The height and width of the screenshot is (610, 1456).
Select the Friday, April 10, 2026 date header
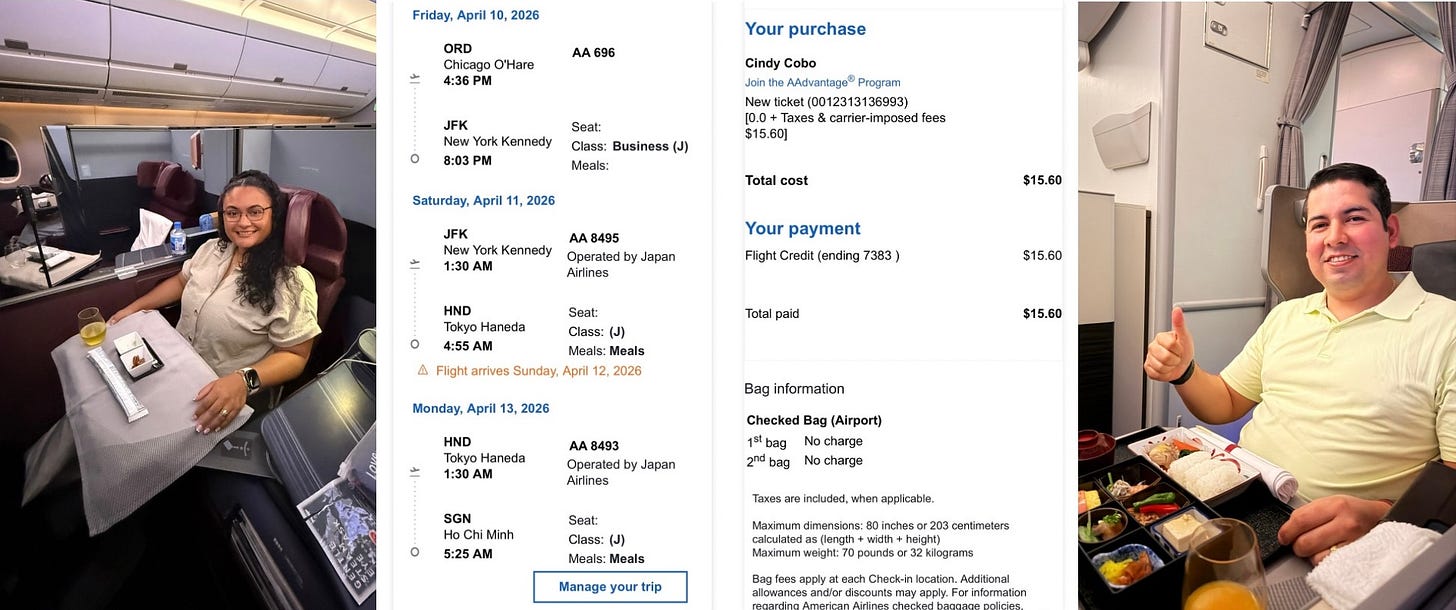coord(476,15)
